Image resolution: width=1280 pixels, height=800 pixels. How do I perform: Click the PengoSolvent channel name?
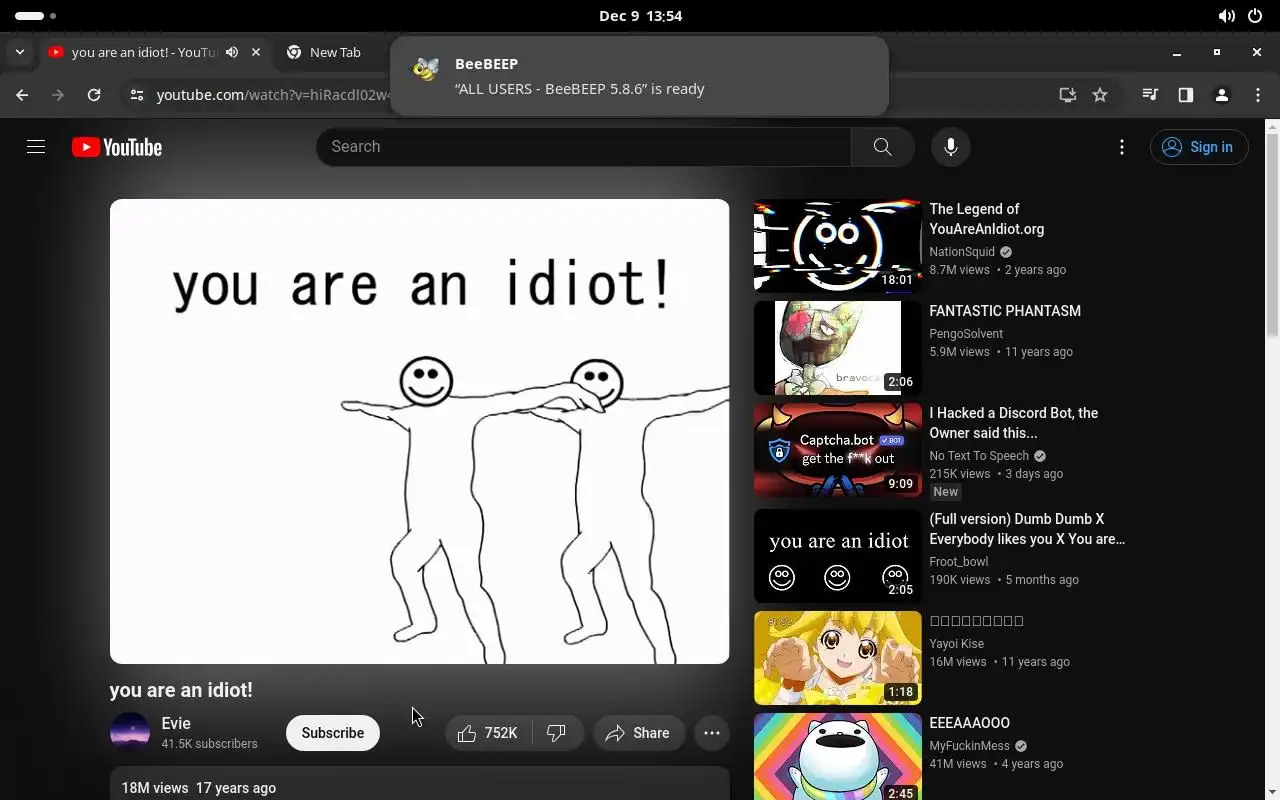tap(966, 334)
